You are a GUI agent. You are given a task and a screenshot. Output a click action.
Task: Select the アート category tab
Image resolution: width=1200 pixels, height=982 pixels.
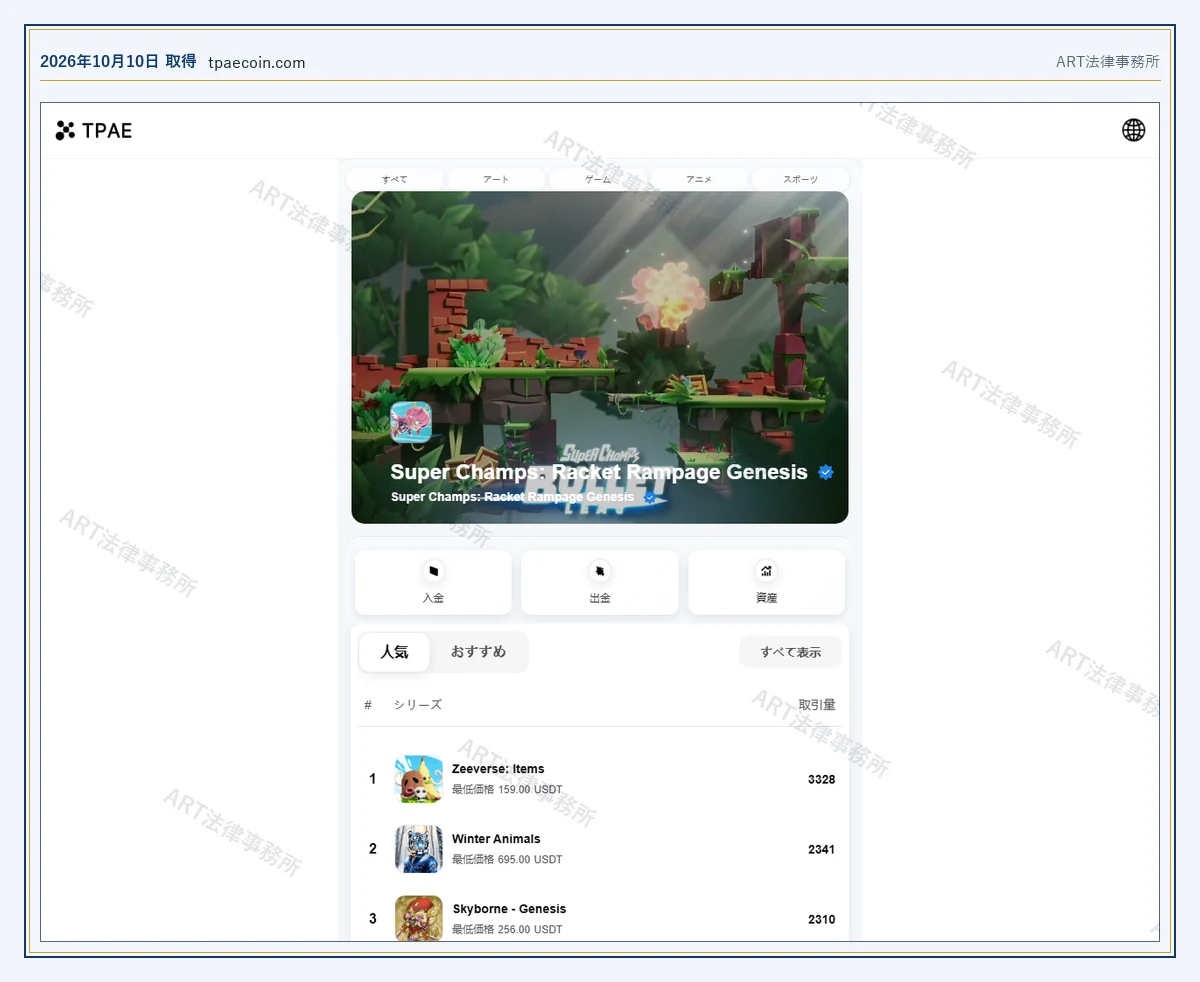point(497,179)
